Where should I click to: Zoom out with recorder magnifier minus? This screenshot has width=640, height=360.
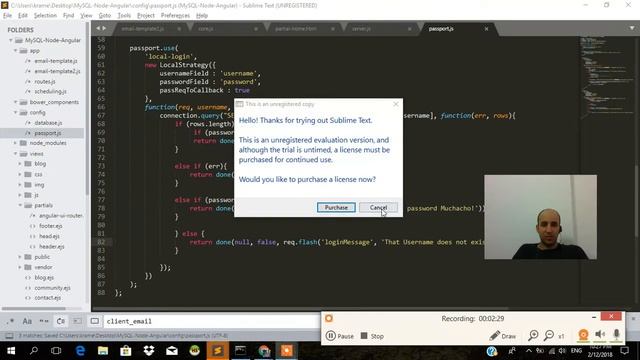pos(549,336)
